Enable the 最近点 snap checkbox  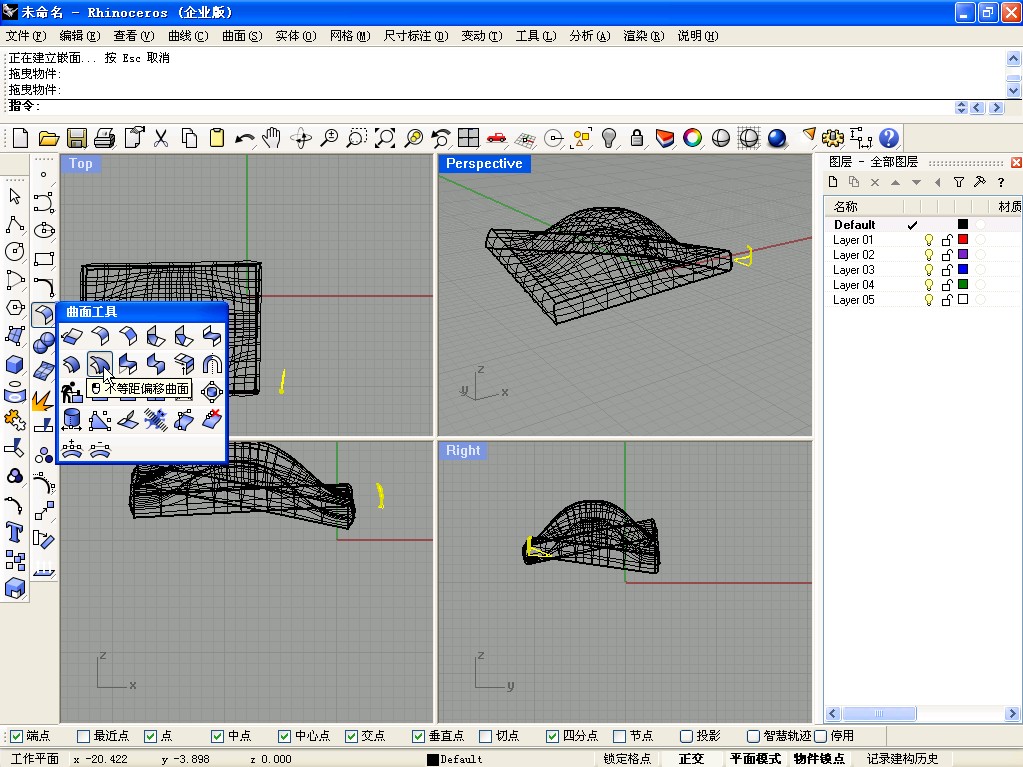point(83,736)
